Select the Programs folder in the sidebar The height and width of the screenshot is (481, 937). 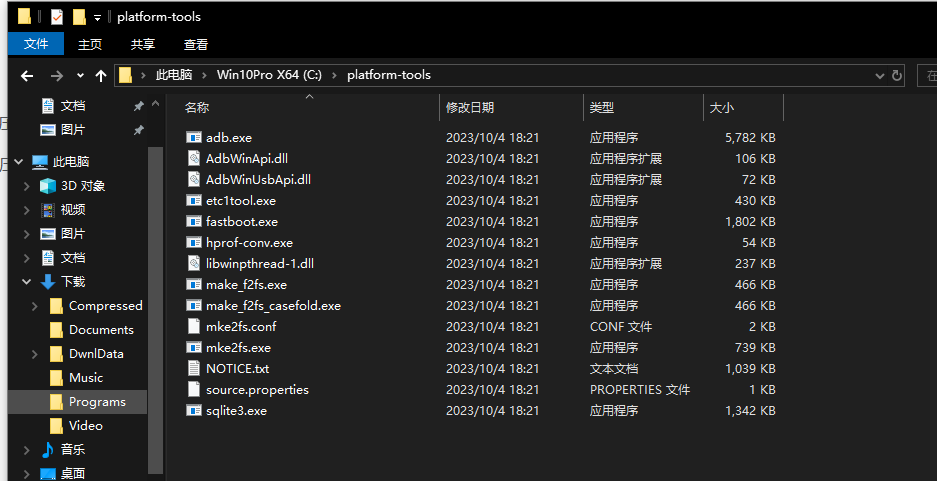click(x=78, y=402)
